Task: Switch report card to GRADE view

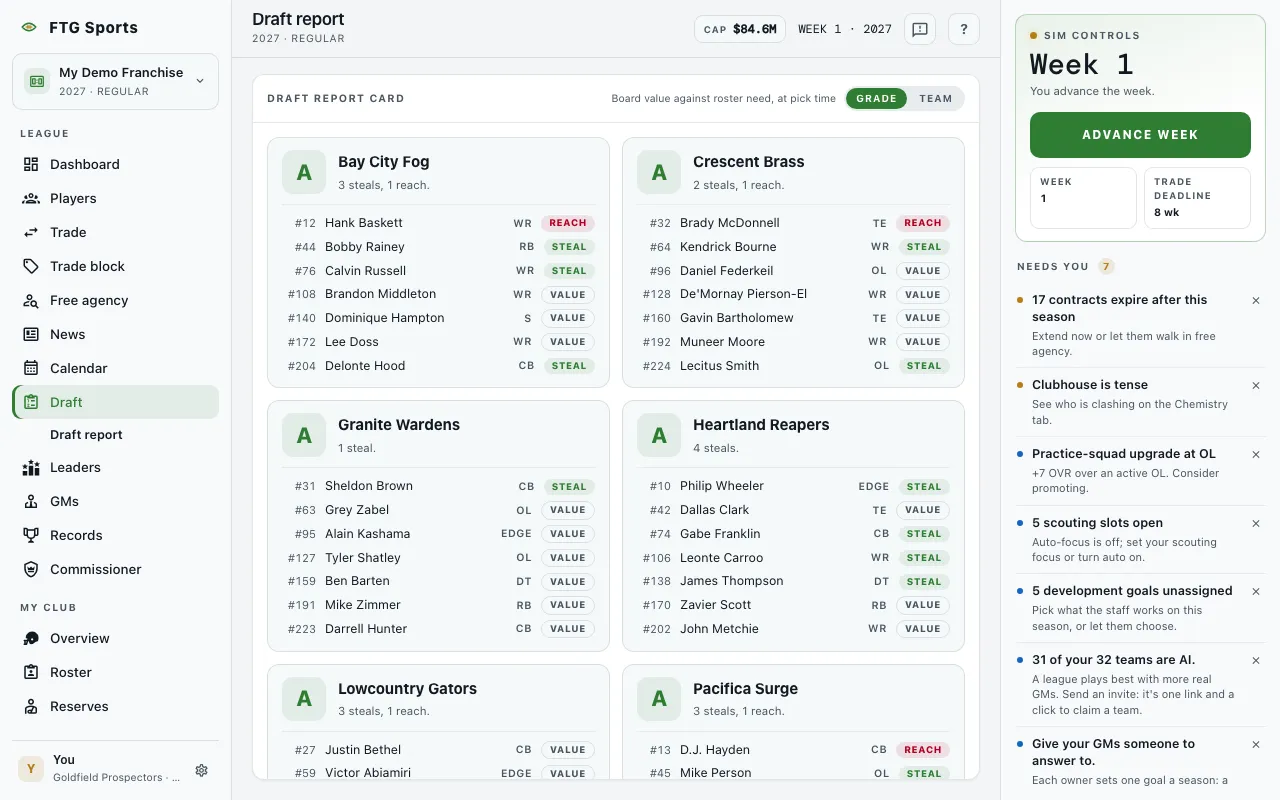Action: point(876,98)
